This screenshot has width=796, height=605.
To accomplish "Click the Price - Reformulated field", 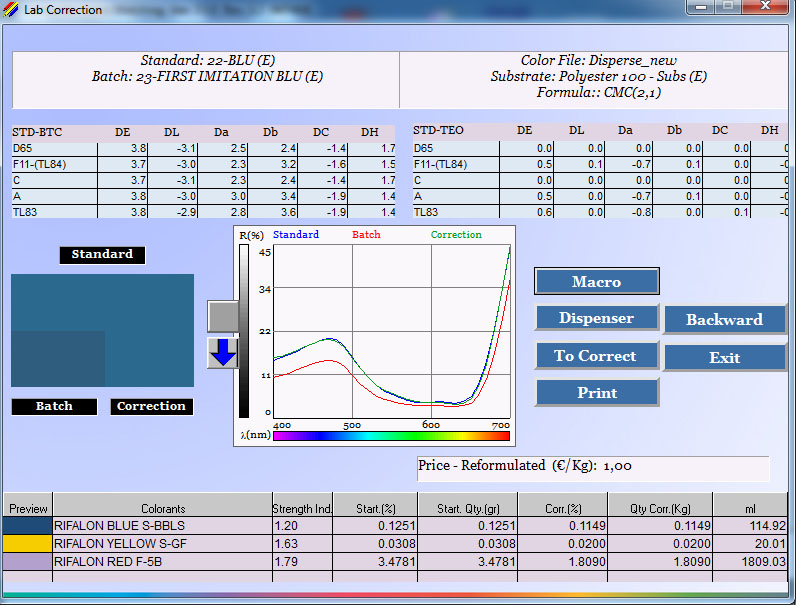I will pyautogui.click(x=593, y=467).
